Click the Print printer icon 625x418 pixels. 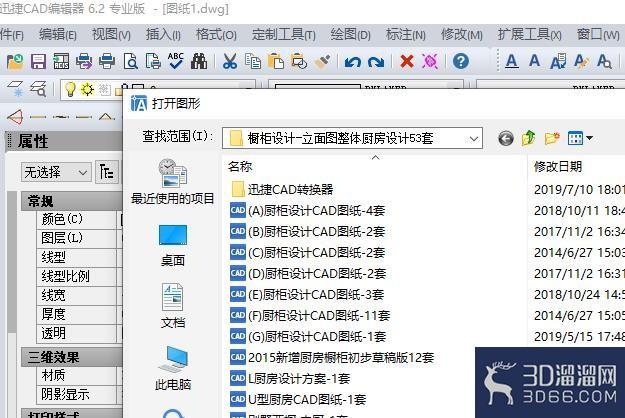(x=107, y=61)
